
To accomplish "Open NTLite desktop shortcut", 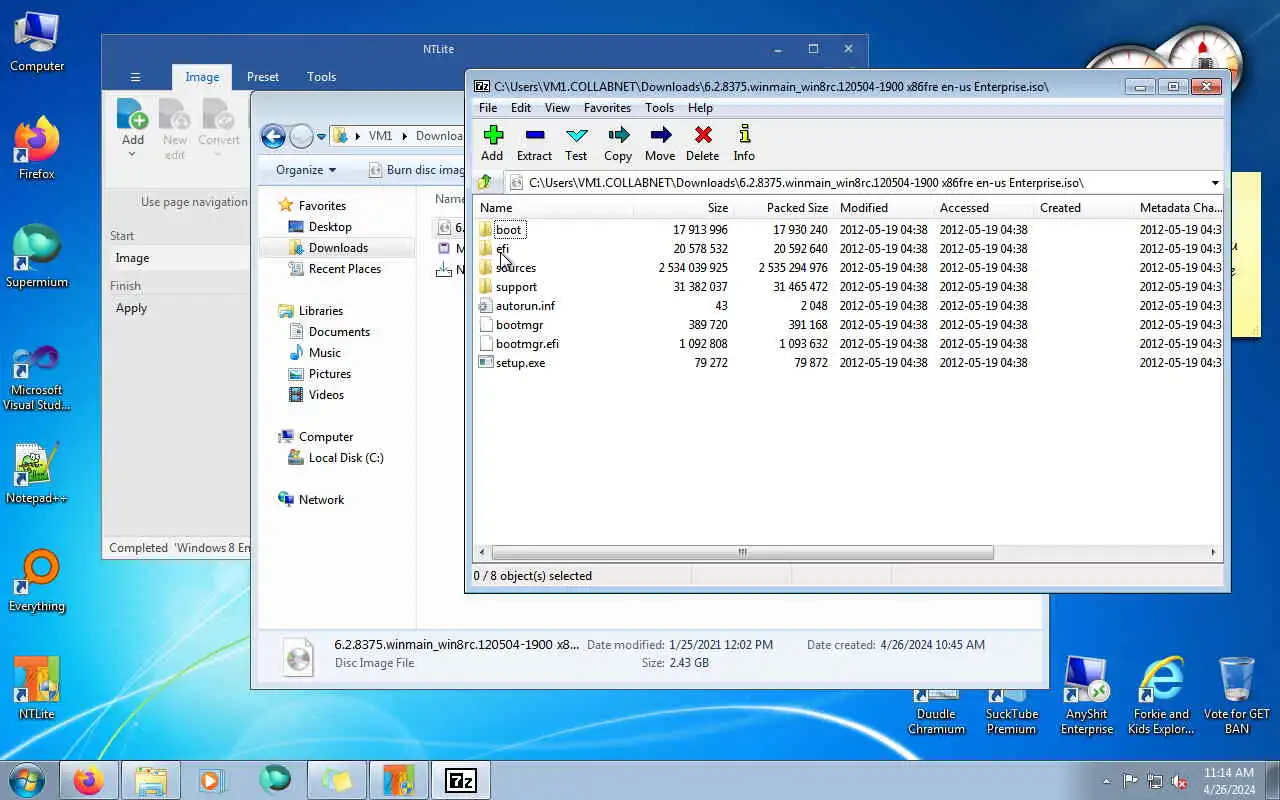I will 37,688.
